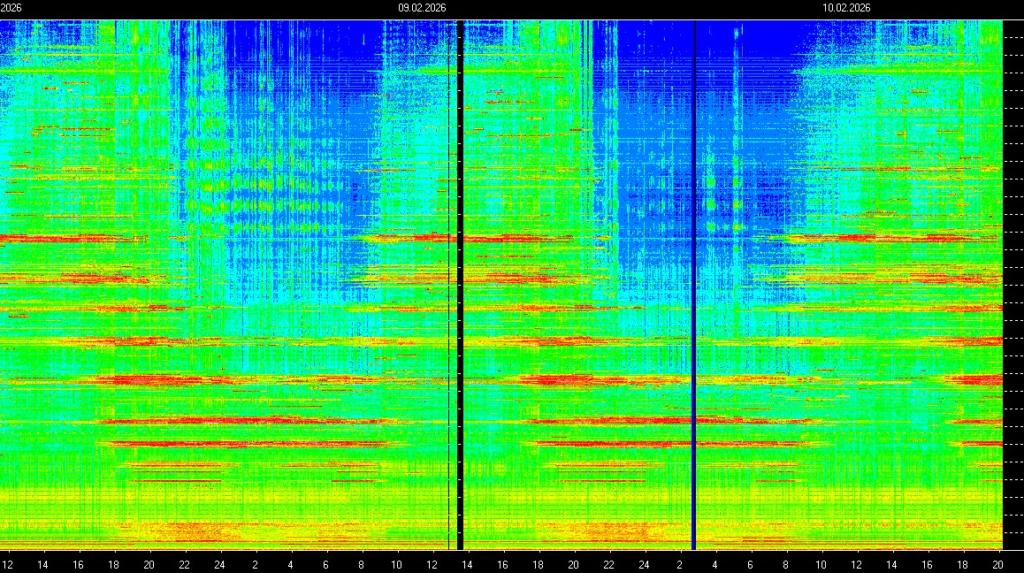Click hour 6 label on 09.02.2026
The height and width of the screenshot is (573, 1024).
[326, 565]
